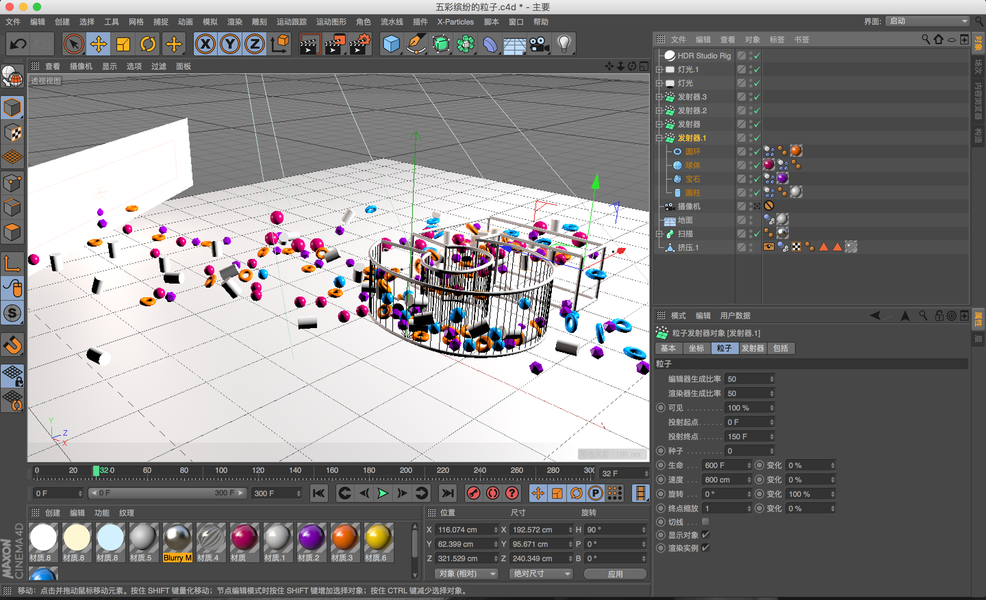Activate the Rotate tool in toolbar
986x600 pixels.
[x=148, y=44]
